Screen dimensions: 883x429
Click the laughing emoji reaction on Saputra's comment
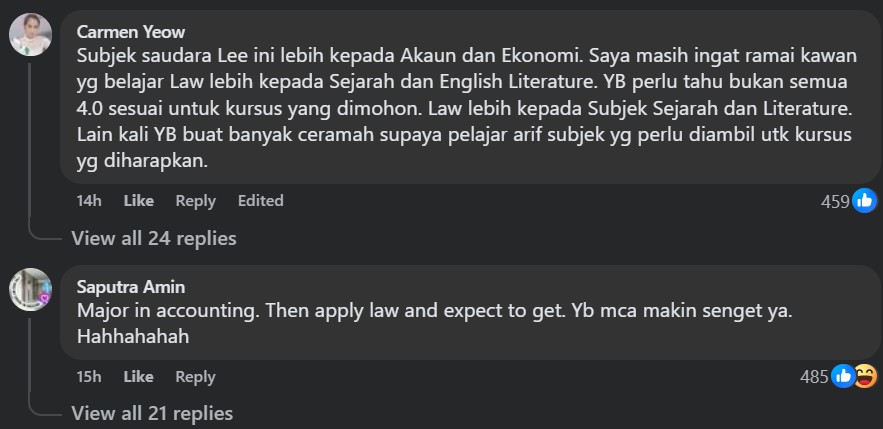866,376
